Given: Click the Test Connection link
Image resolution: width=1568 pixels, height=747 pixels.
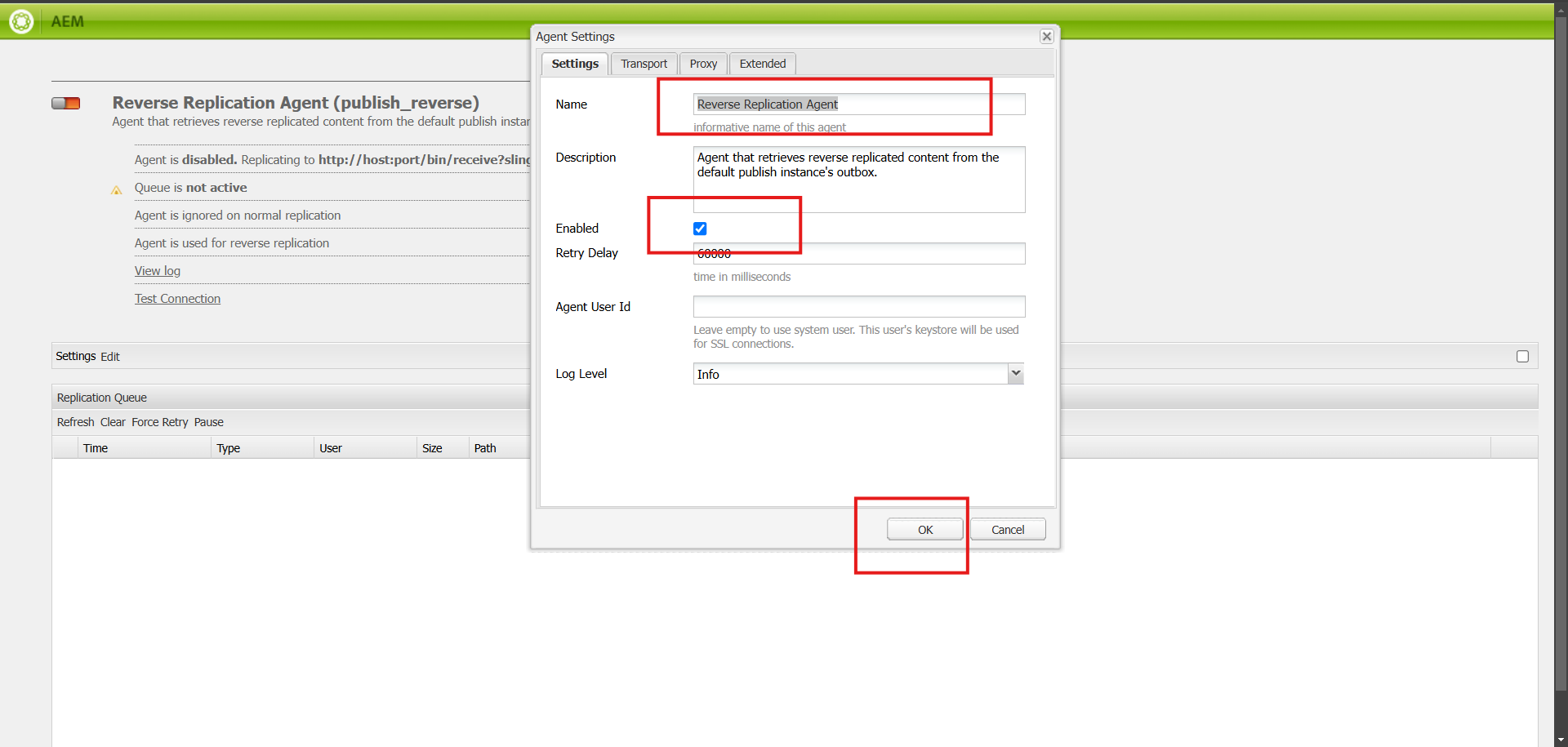Looking at the screenshot, I should [177, 299].
